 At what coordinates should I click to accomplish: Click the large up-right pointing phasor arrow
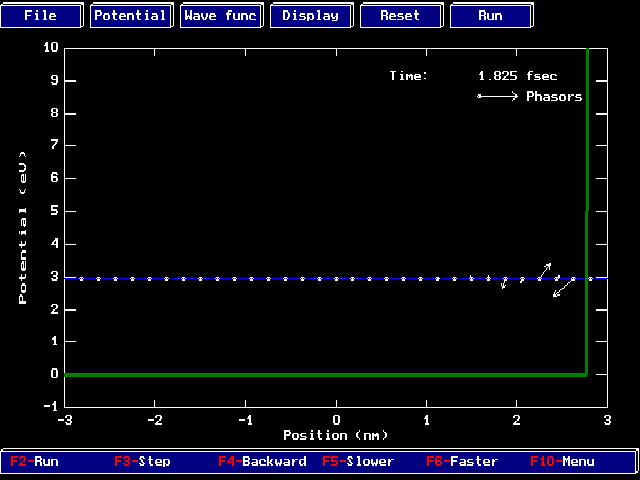click(x=545, y=271)
